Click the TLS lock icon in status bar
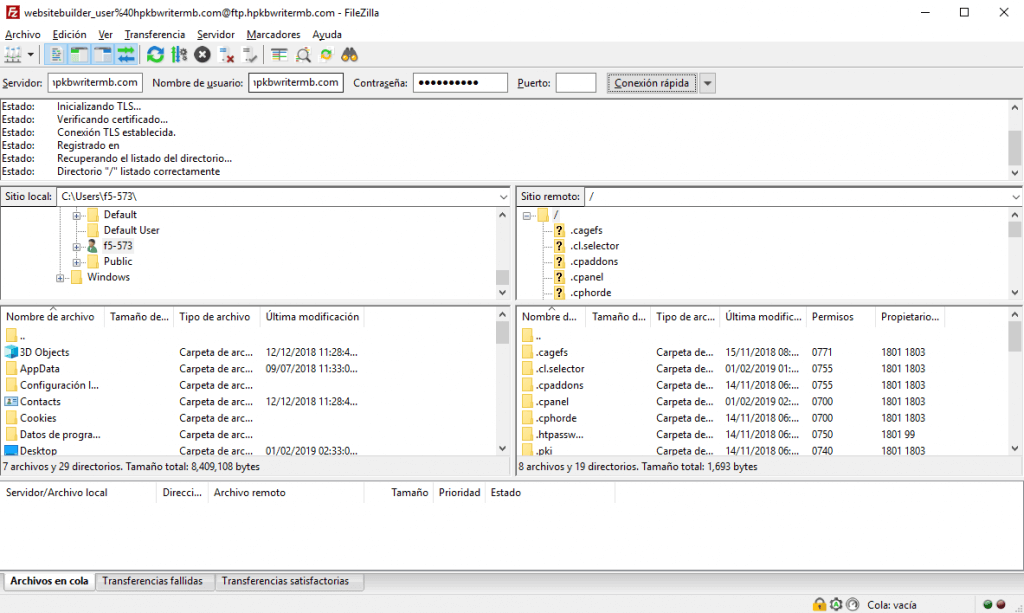The width and height of the screenshot is (1024, 613). (820, 604)
